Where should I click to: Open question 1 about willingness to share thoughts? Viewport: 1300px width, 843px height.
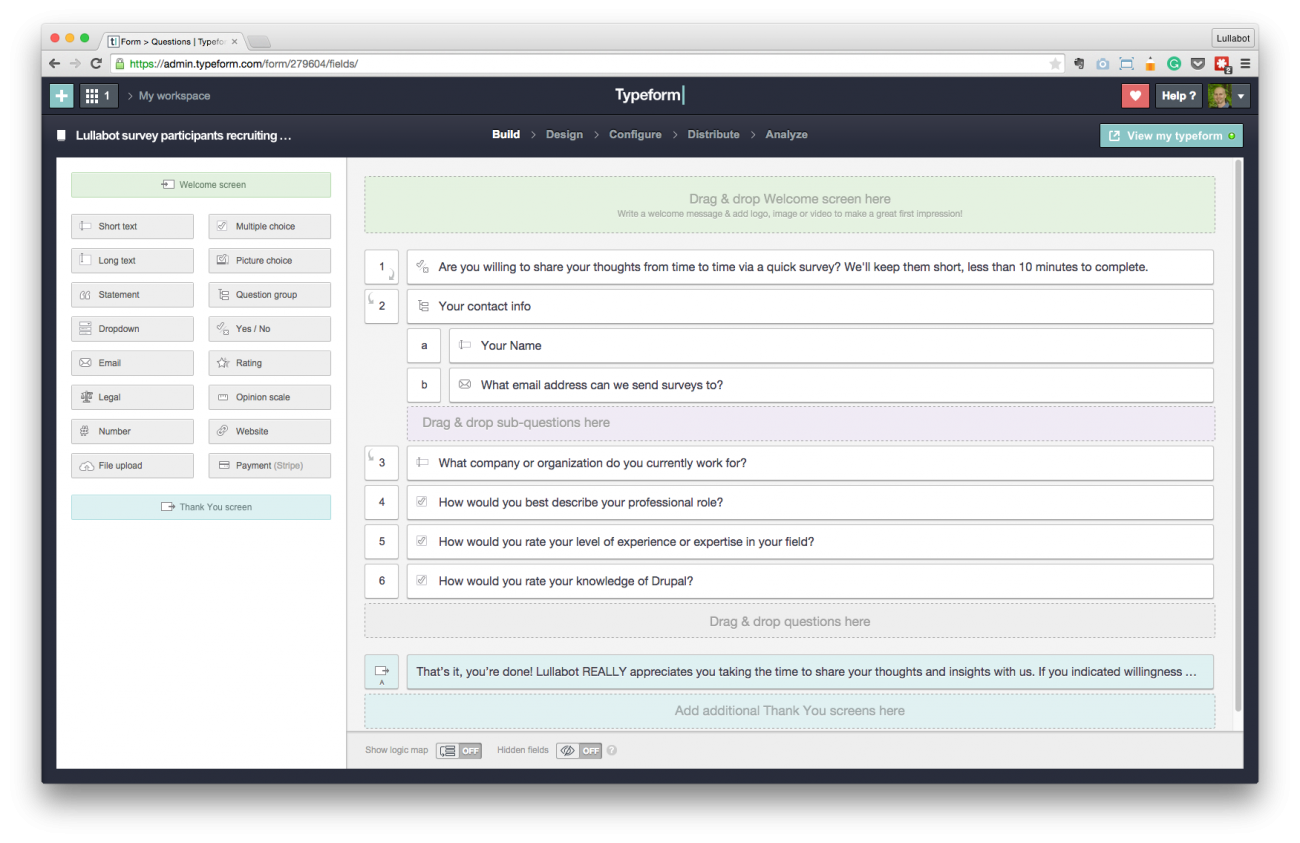pos(810,267)
